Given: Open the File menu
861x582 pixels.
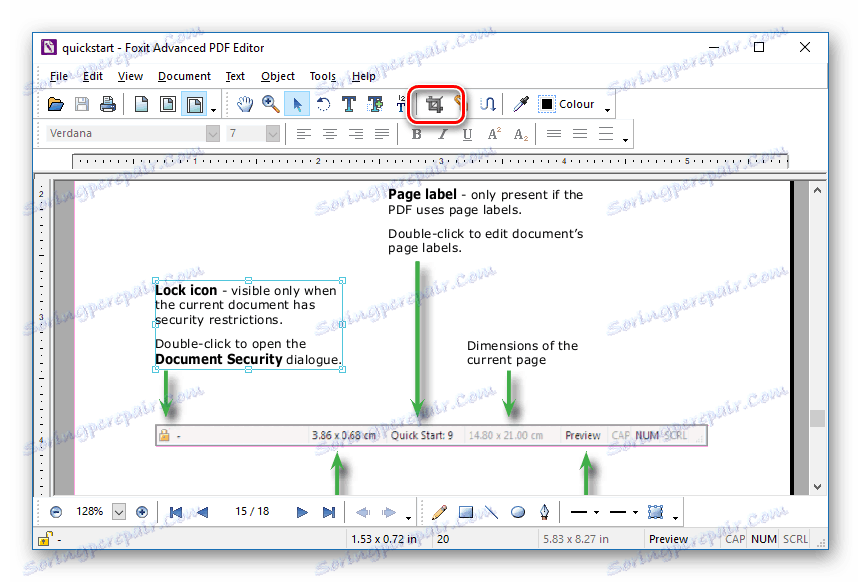Looking at the screenshot, I should tap(59, 76).
